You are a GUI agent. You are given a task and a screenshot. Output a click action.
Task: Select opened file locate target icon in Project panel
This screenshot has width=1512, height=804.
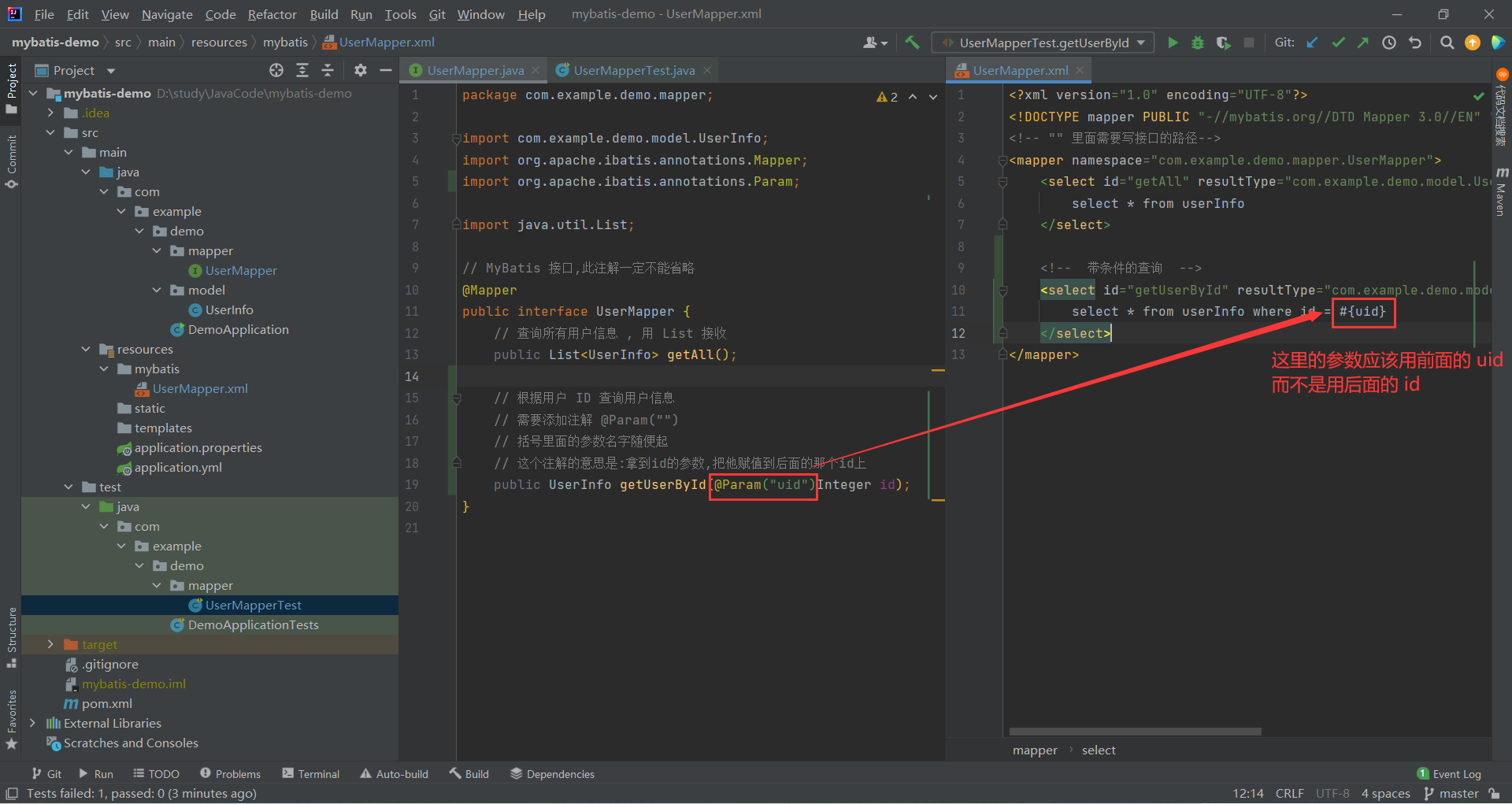click(276, 70)
